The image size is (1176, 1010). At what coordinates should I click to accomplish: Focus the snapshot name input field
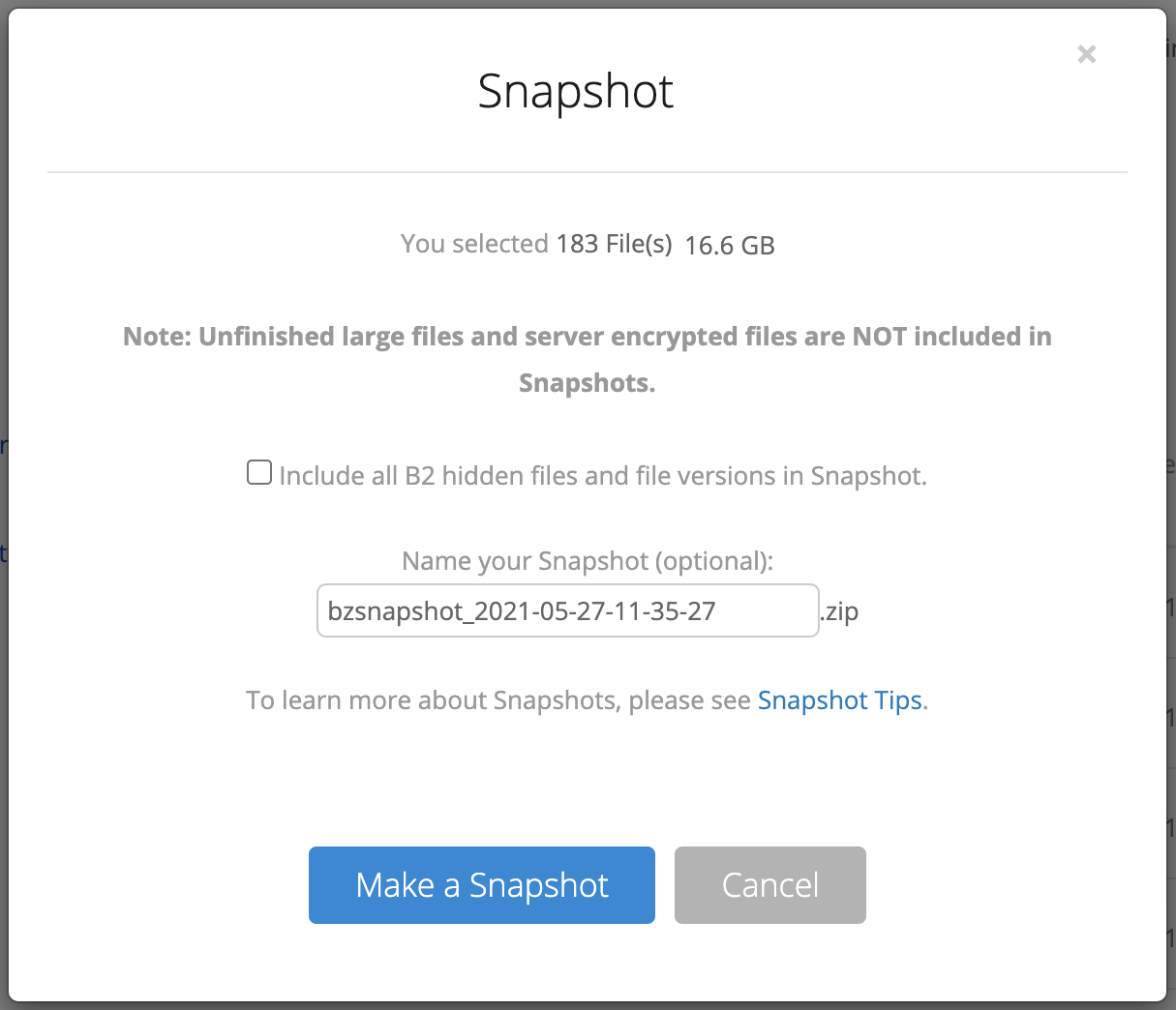(568, 610)
